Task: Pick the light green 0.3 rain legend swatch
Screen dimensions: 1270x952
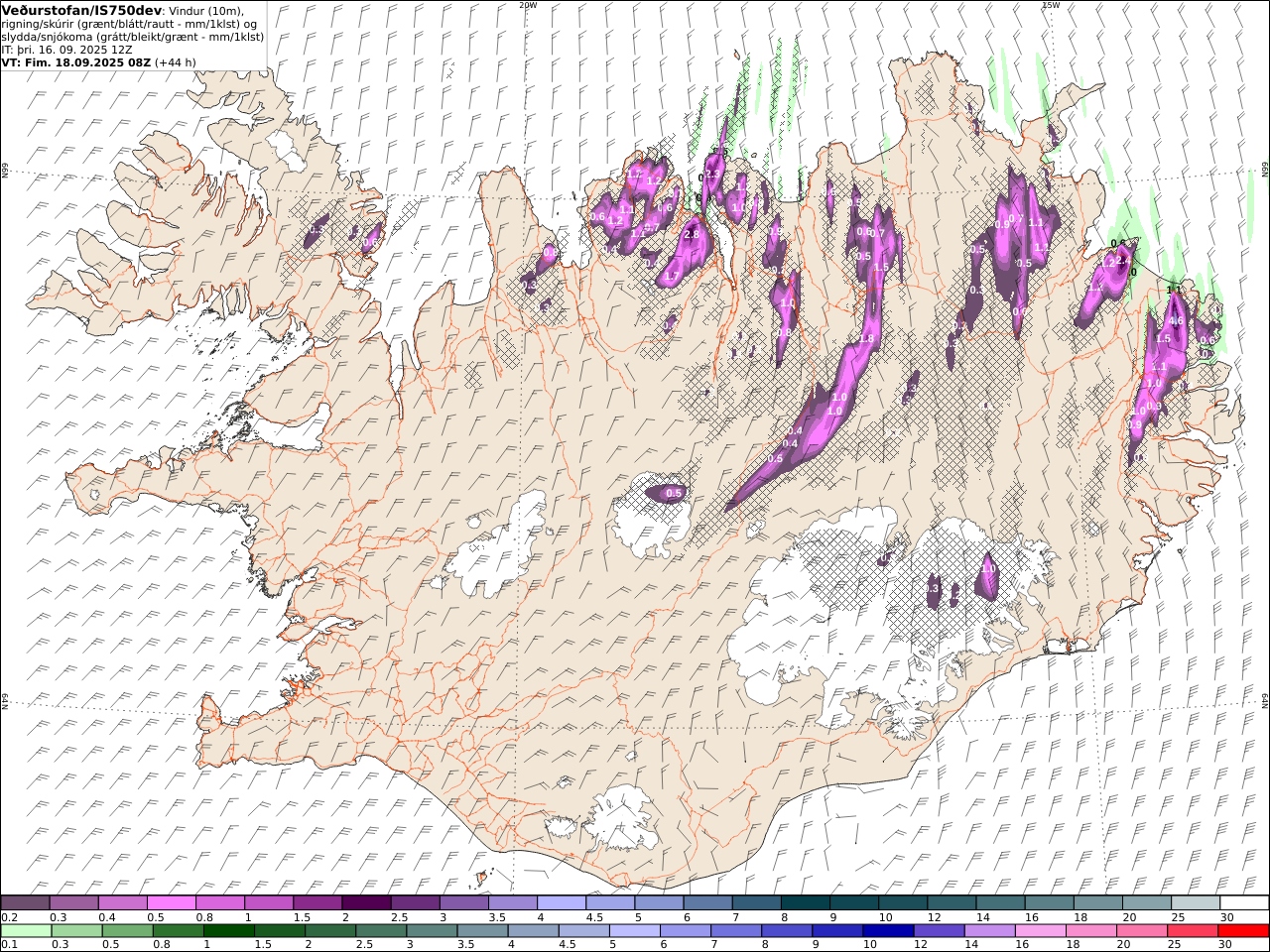Action: point(76,931)
